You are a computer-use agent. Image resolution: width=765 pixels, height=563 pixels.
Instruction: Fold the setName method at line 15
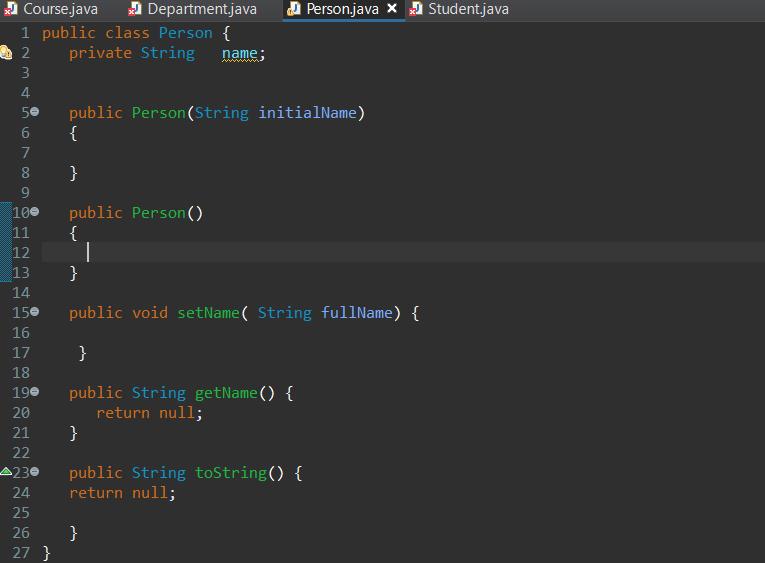pyautogui.click(x=35, y=312)
